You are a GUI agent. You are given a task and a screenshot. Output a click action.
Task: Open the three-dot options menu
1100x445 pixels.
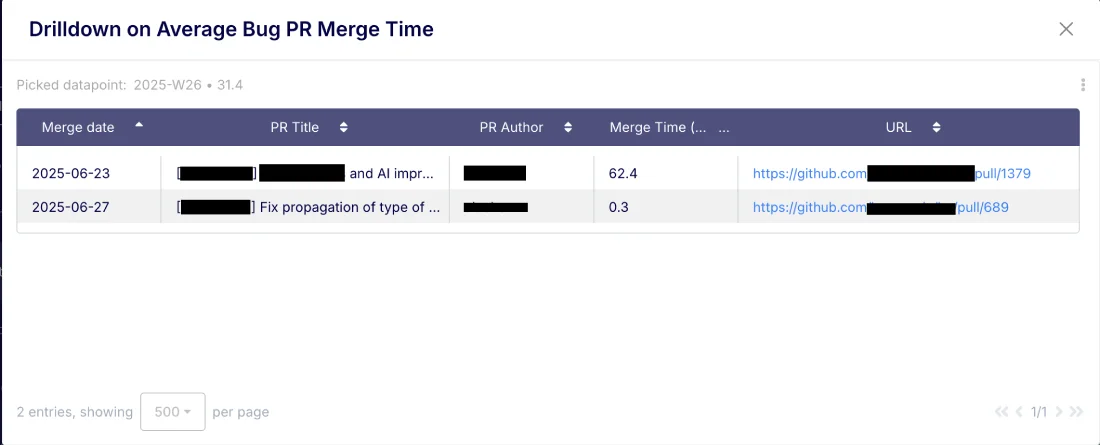pos(1083,85)
